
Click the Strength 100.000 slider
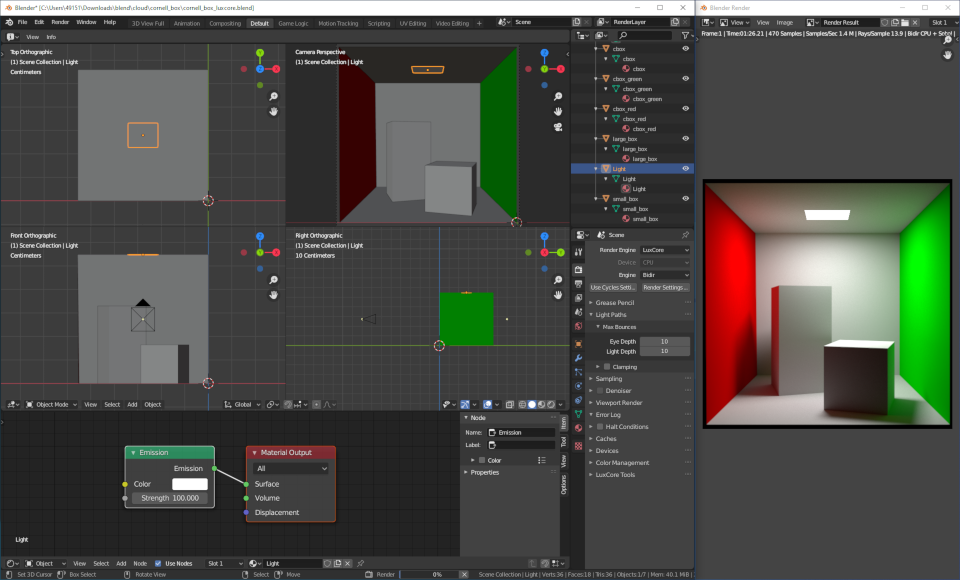170,498
